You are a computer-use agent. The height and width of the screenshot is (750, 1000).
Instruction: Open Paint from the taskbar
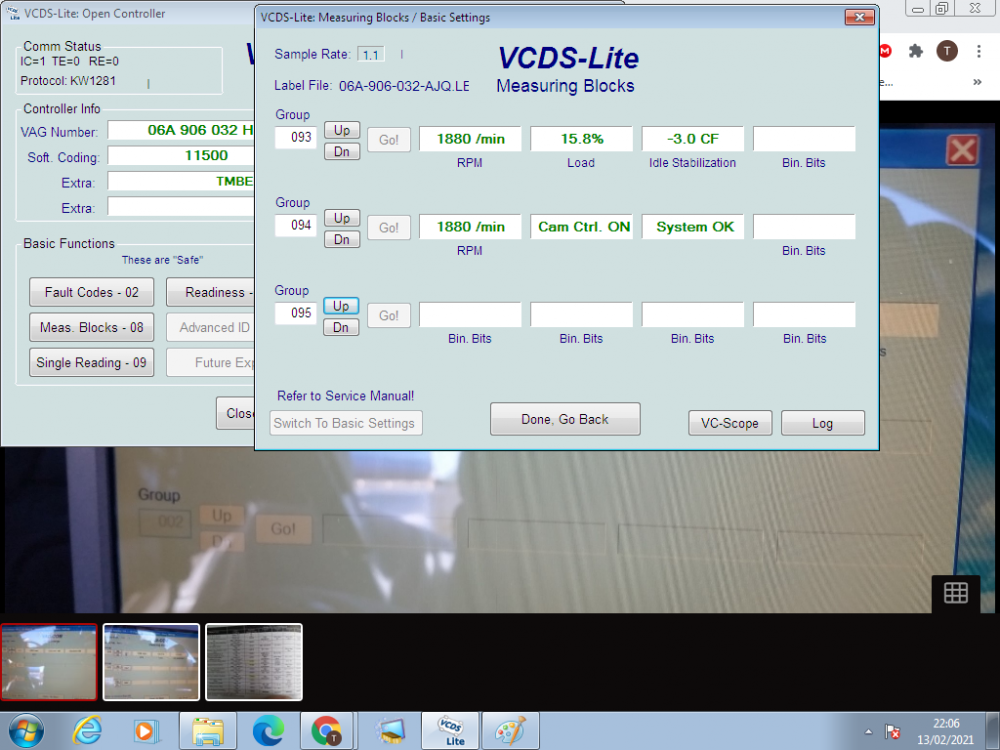click(510, 731)
